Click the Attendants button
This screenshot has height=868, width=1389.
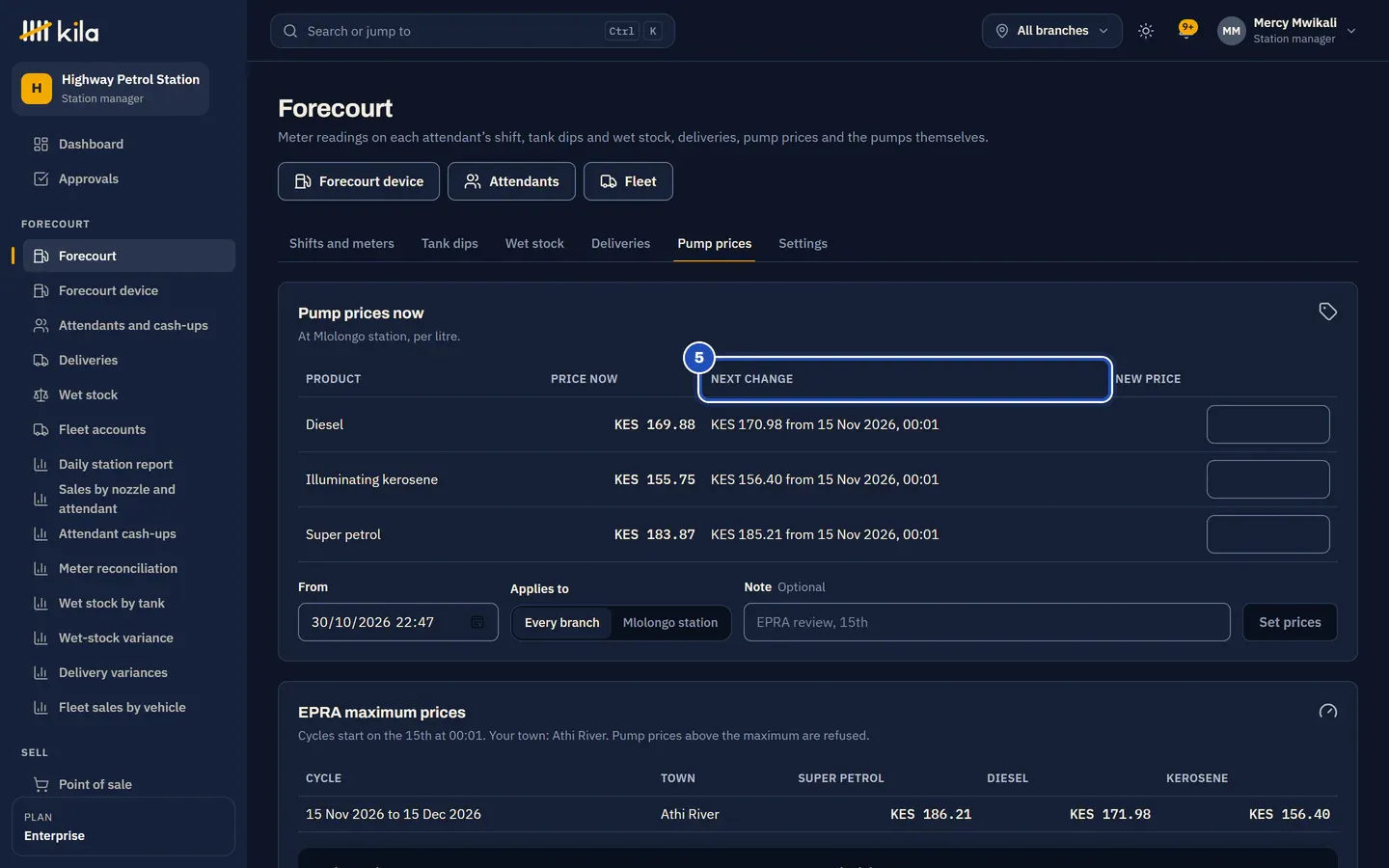coord(511,181)
